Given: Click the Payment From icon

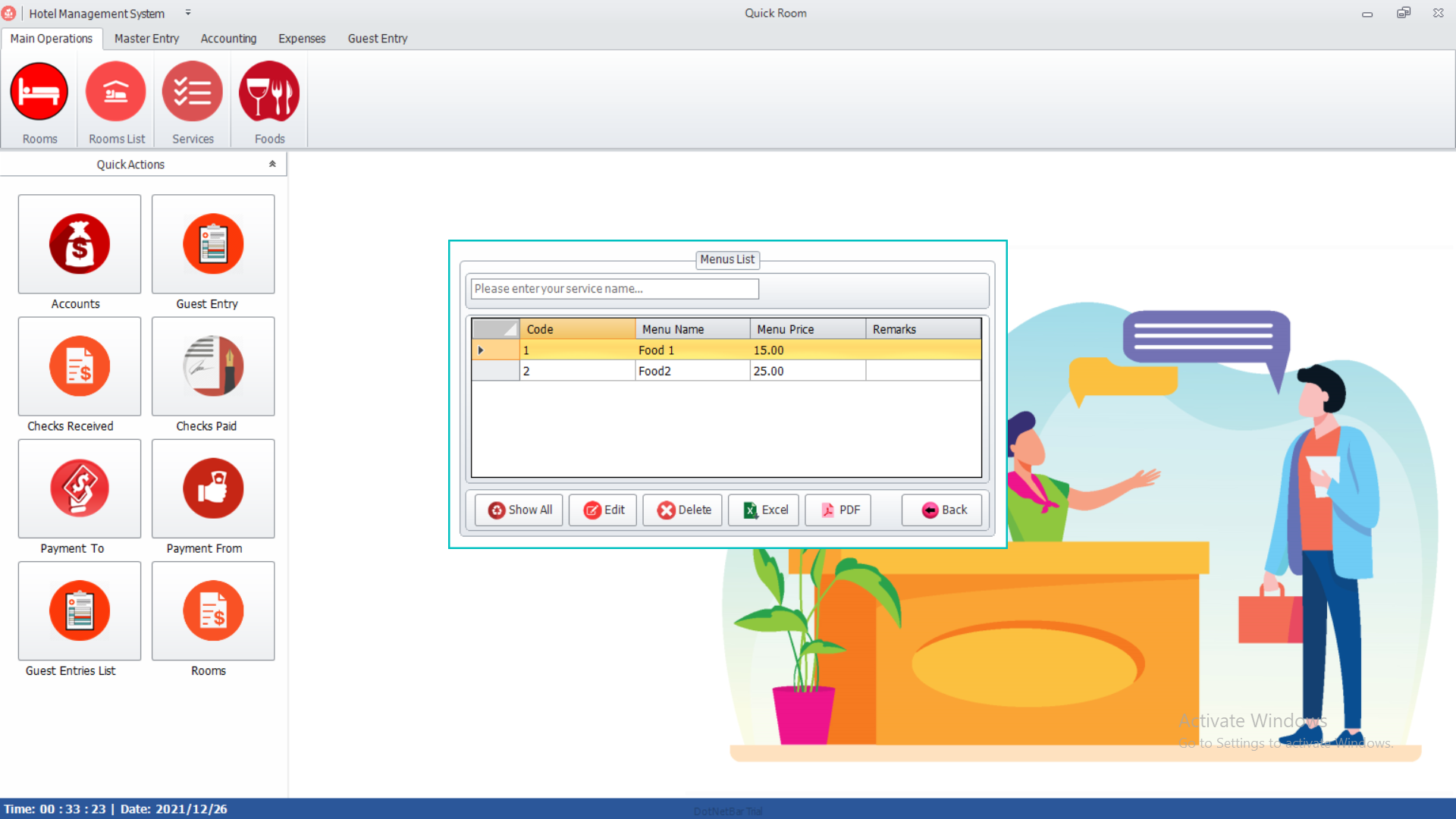Looking at the screenshot, I should click(213, 488).
